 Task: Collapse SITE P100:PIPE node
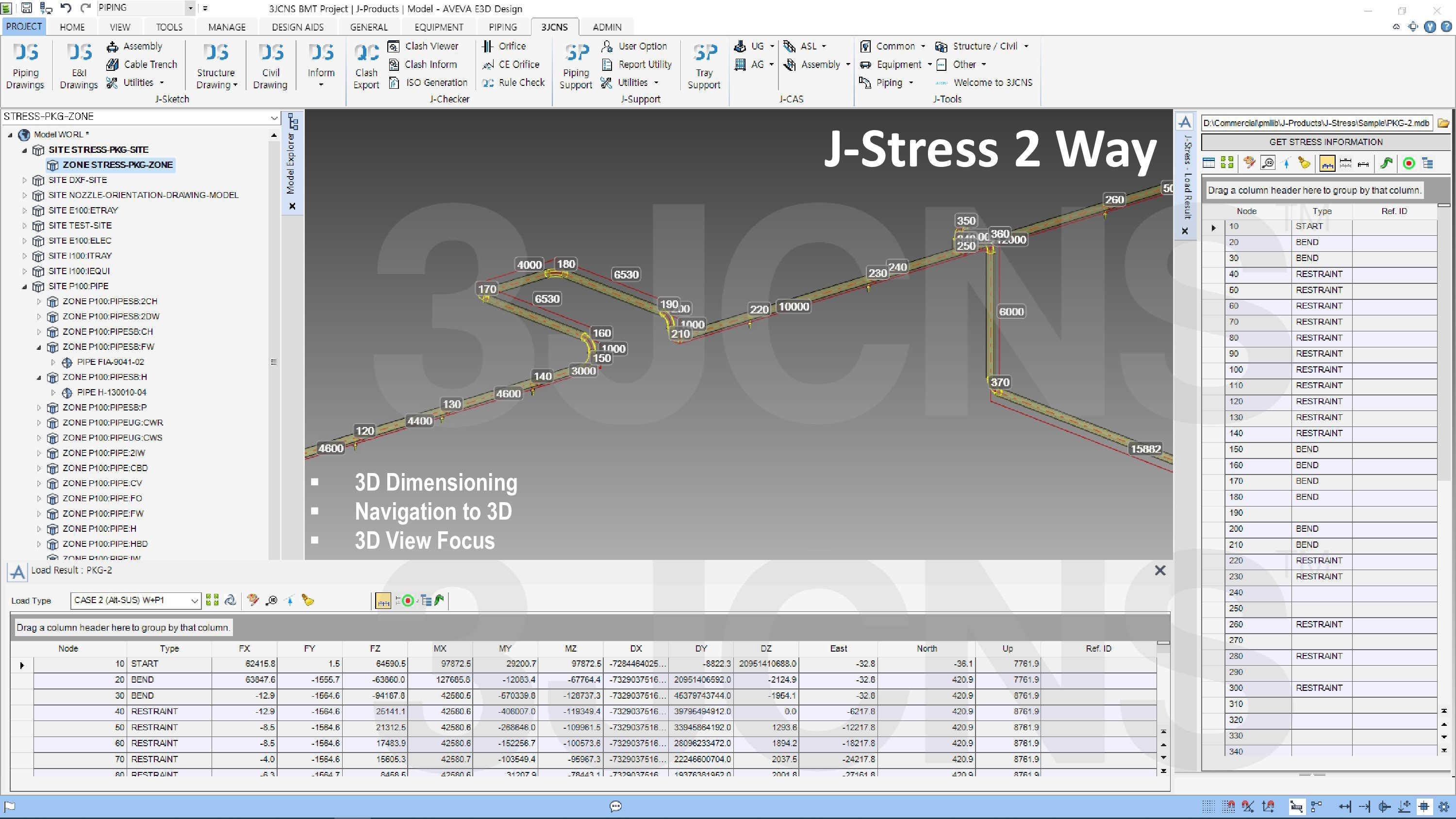click(x=24, y=287)
